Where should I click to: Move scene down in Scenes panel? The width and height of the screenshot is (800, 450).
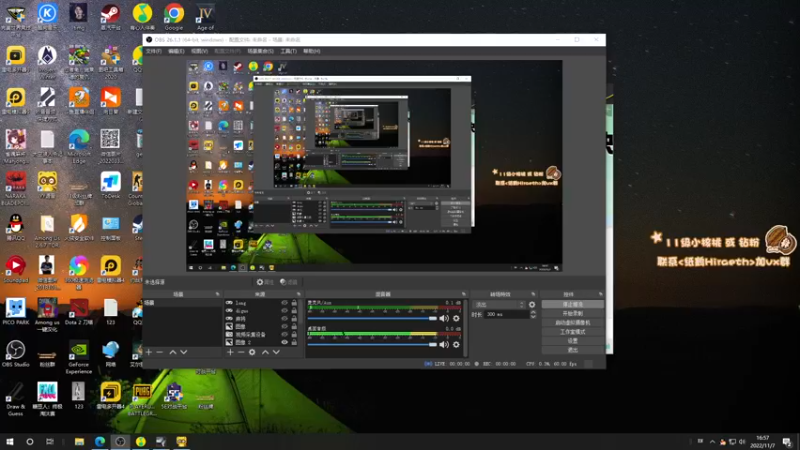[184, 352]
